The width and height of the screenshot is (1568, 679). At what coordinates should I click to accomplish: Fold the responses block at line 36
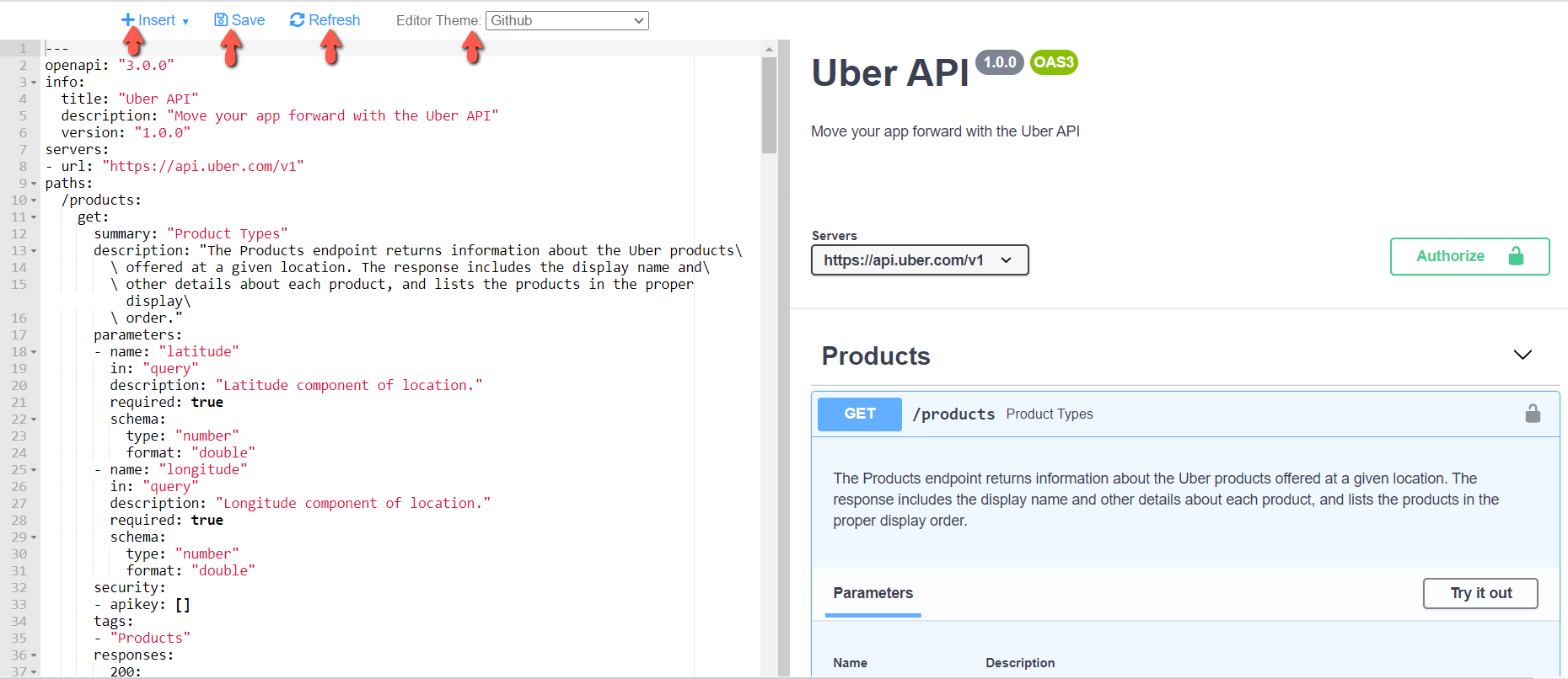pyautogui.click(x=34, y=655)
